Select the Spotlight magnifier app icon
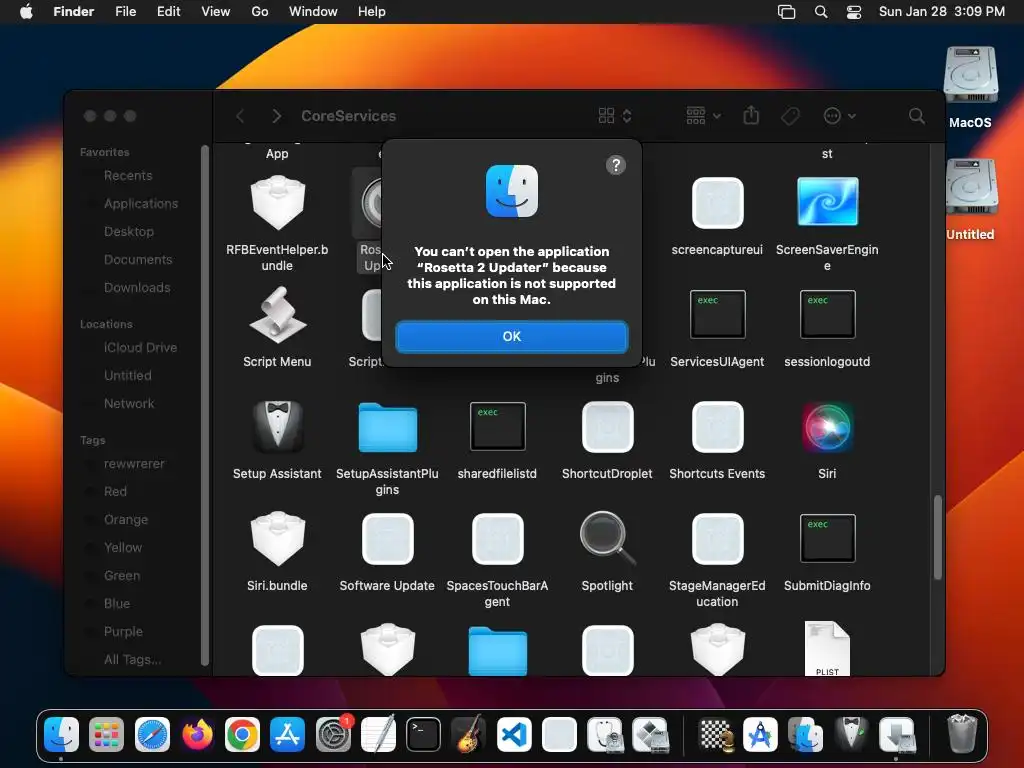 pyautogui.click(x=607, y=539)
